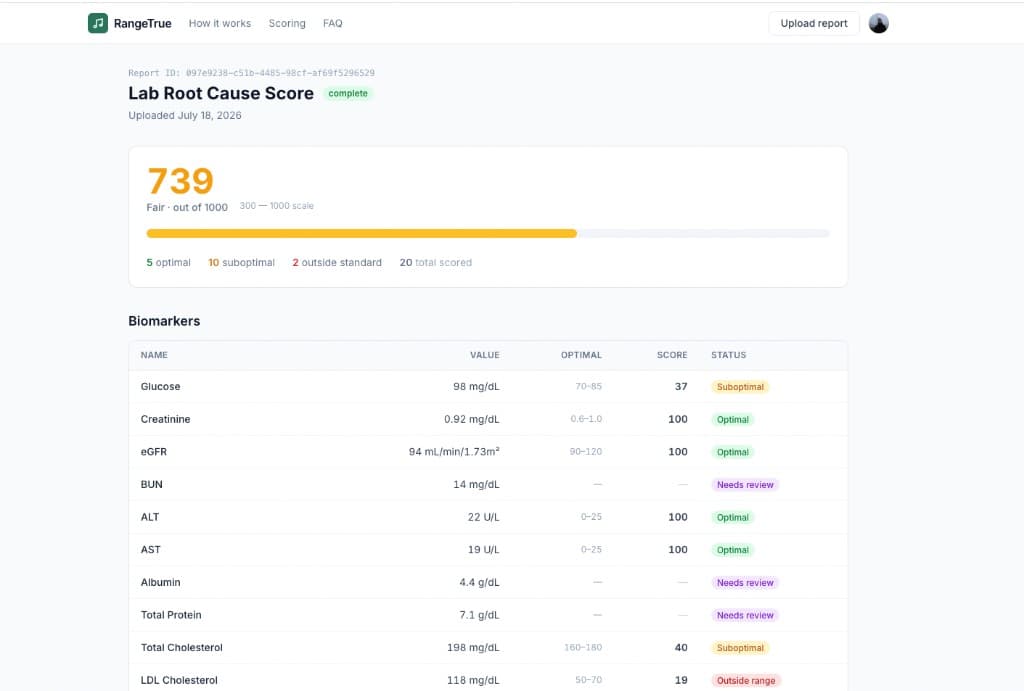Click the Needs review badge for Total Protein

(x=744, y=615)
